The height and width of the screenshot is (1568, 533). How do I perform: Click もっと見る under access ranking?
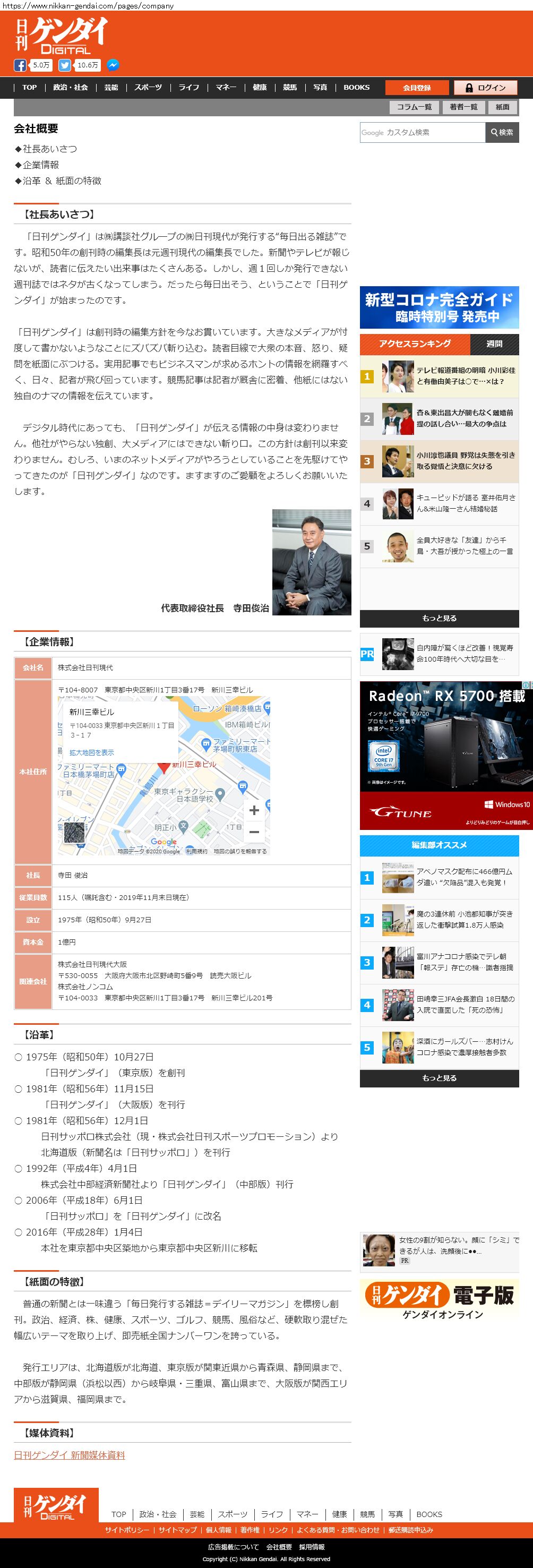coord(439,619)
